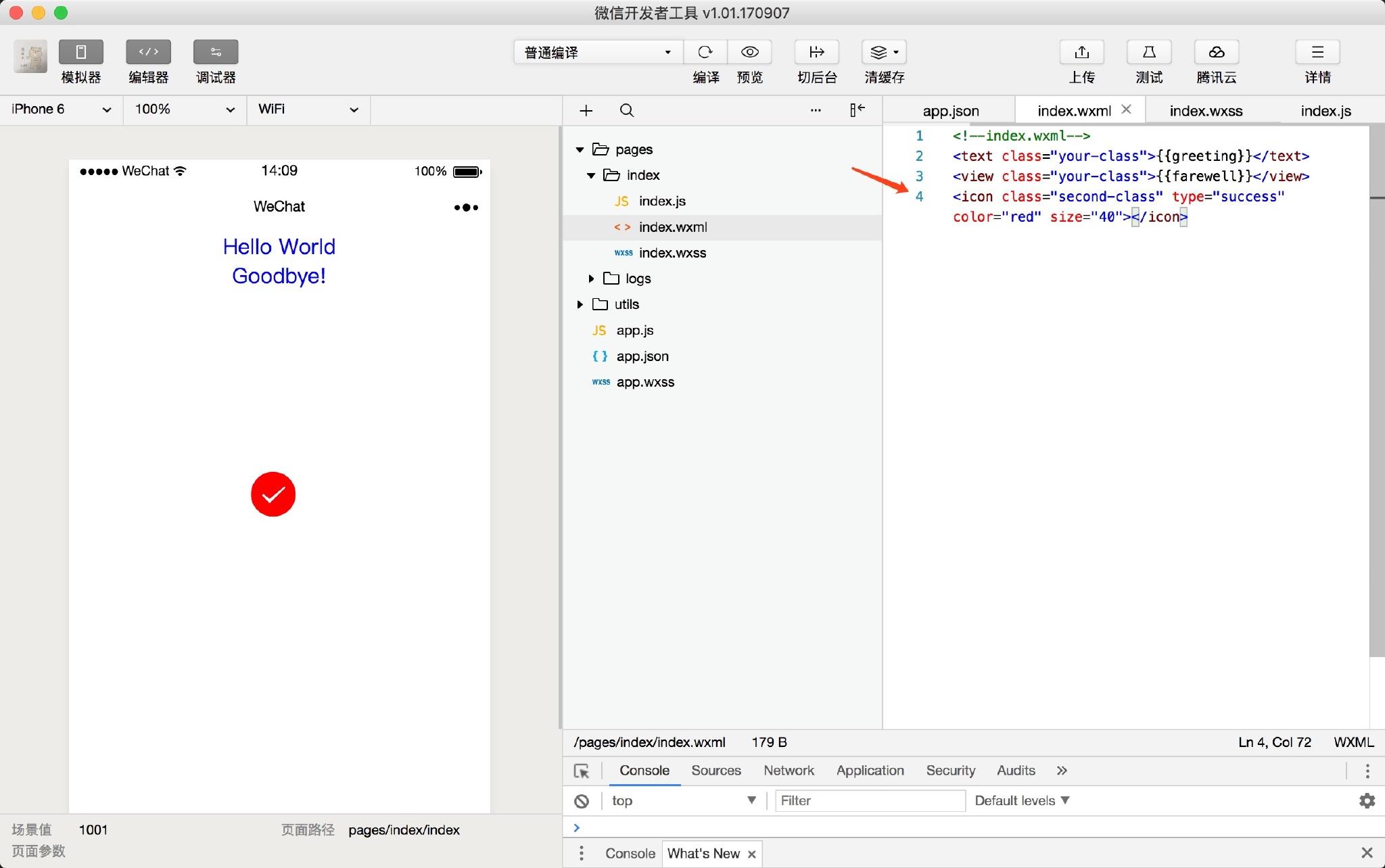Open the compile mode dropdown
The width and height of the screenshot is (1385, 868).
[x=598, y=52]
